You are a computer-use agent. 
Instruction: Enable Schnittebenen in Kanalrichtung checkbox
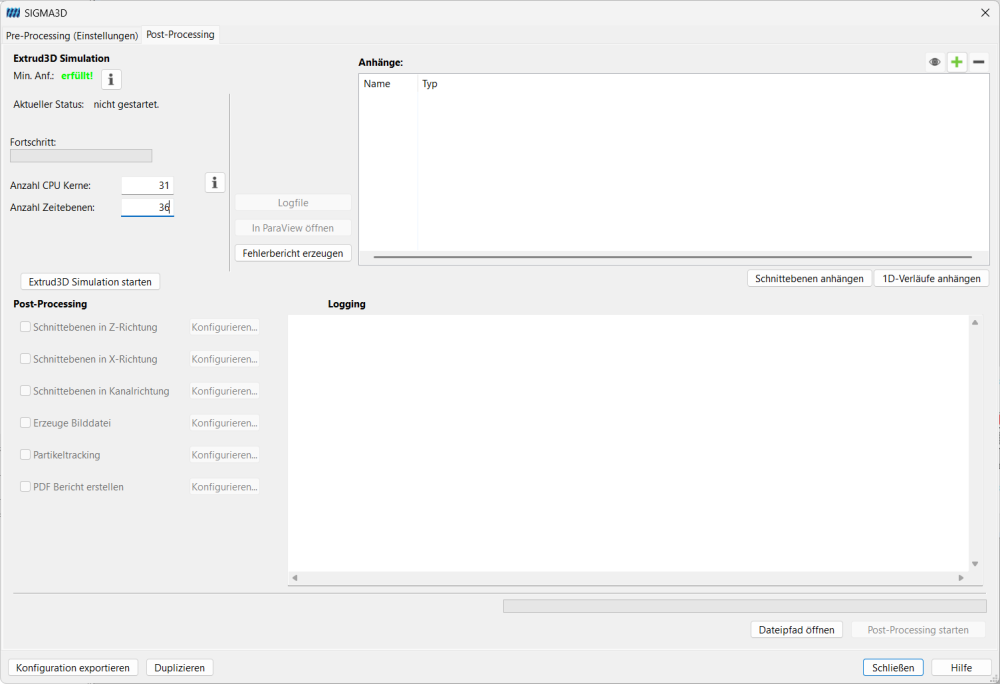(x=26, y=391)
